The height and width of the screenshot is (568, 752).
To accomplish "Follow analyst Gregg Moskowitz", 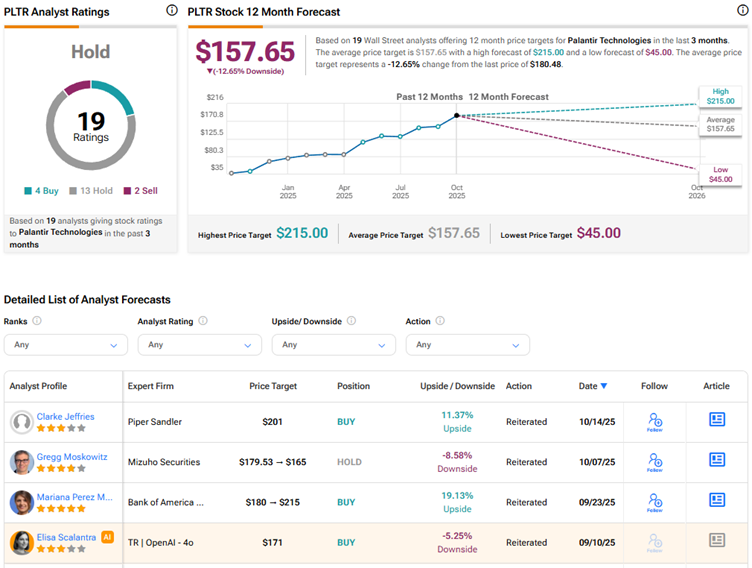I will [655, 462].
